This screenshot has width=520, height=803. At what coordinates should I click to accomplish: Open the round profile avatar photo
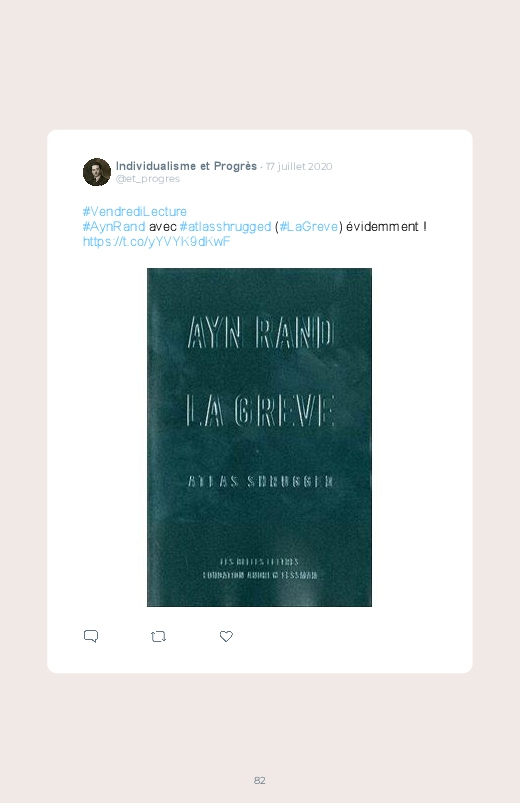97,172
